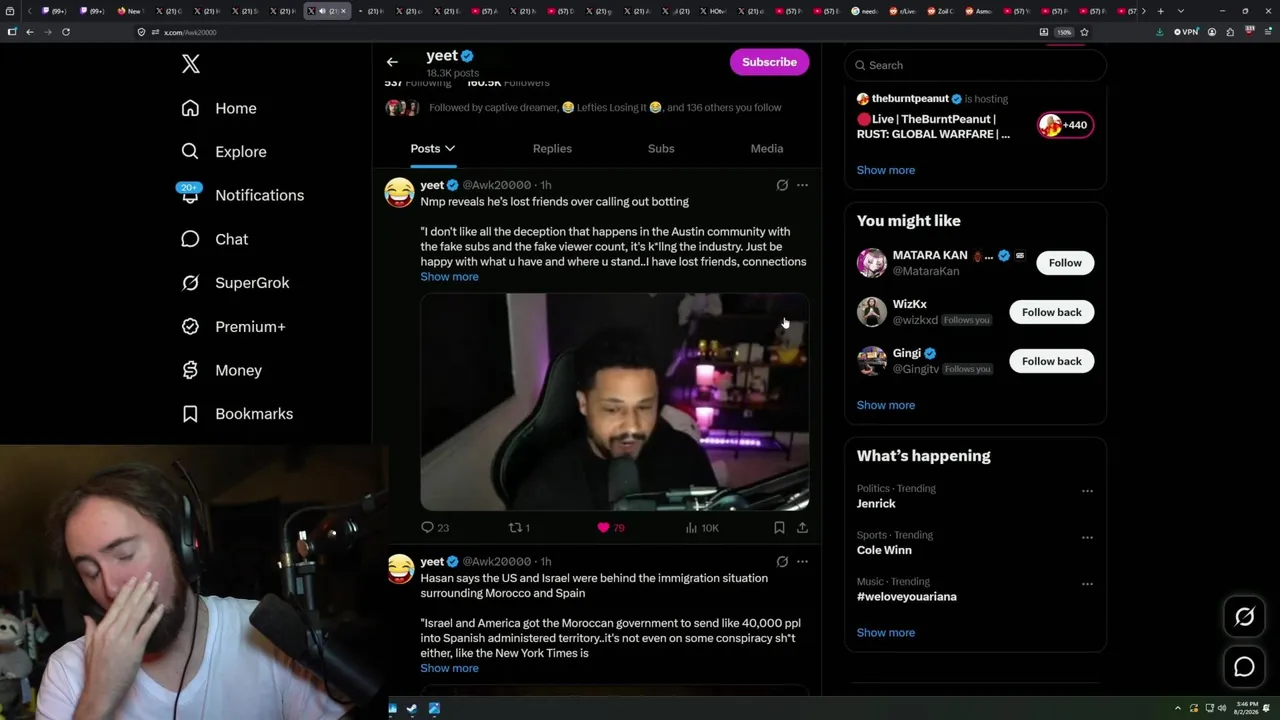
Task: Open more options for #weloveyouariana trend
Action: point(1087,583)
